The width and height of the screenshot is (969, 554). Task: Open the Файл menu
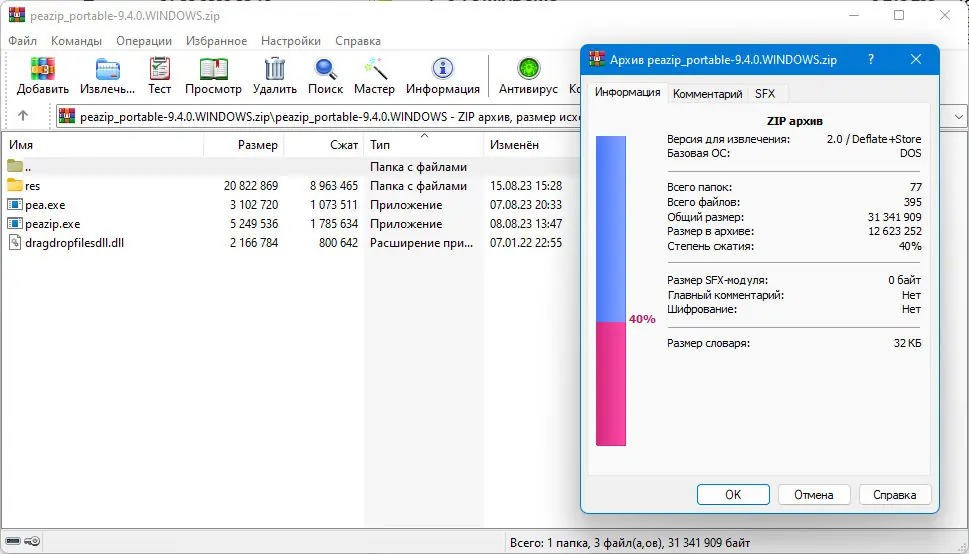(23, 41)
